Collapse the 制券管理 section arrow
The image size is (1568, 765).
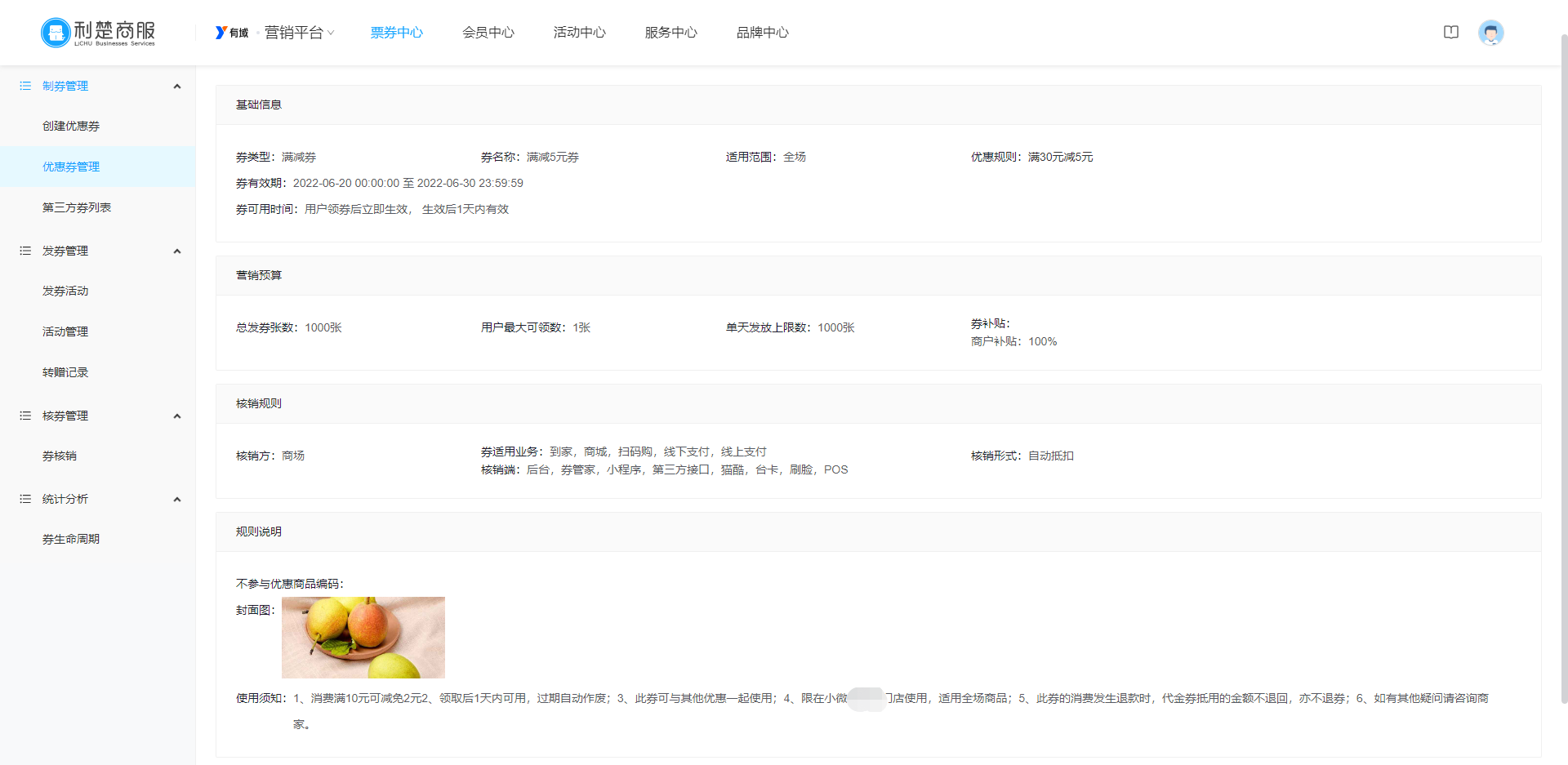177,87
